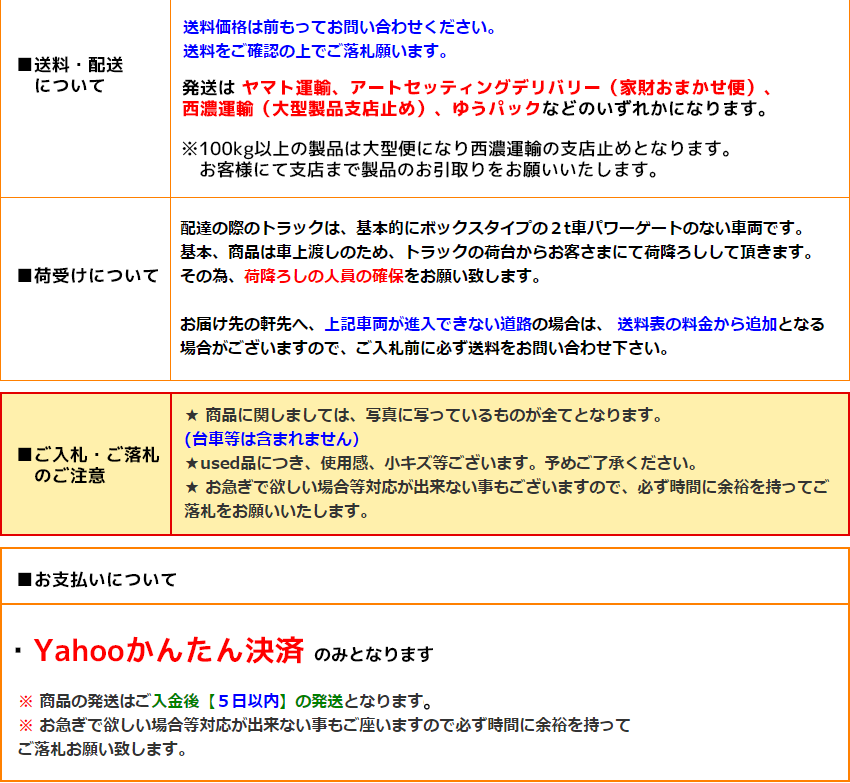Click the ご入札・ご落札のご注意 heading
Screen dimensions: 850x783
88,465
